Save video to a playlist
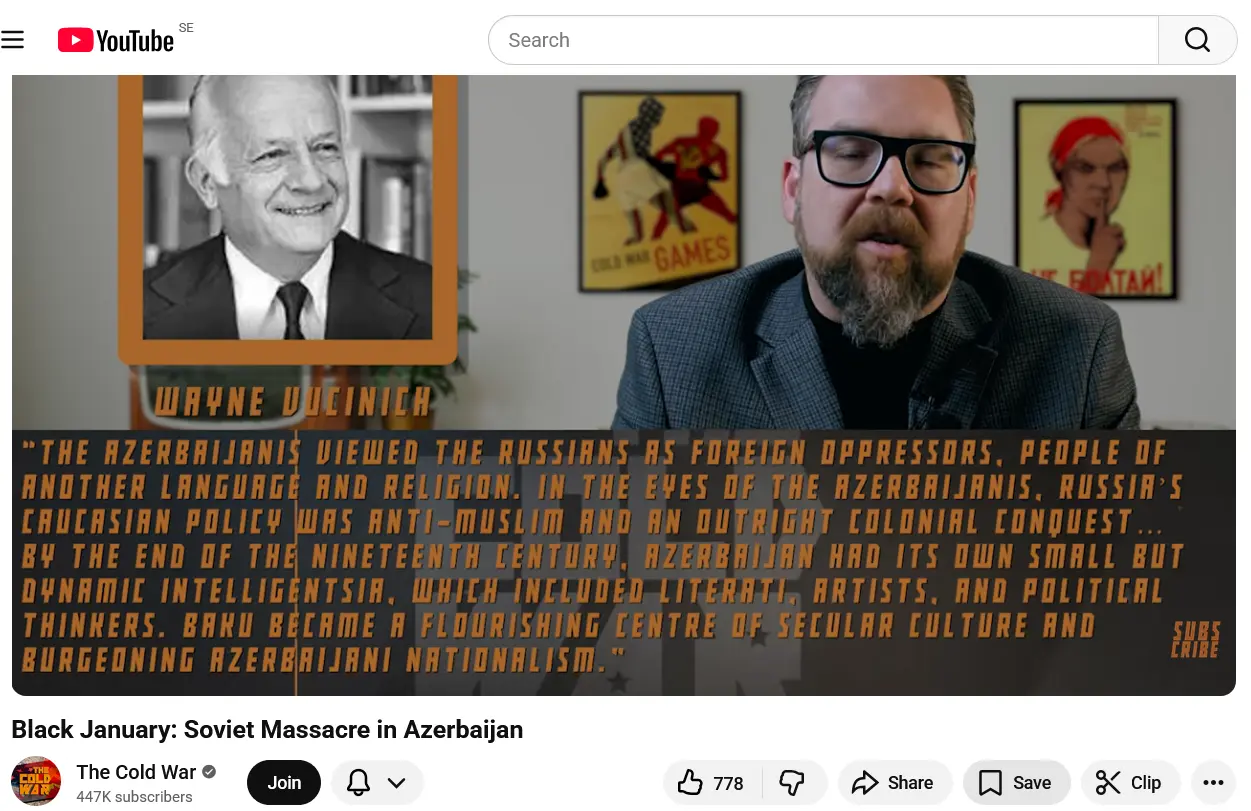This screenshot has width=1251, height=811. coord(1016,783)
